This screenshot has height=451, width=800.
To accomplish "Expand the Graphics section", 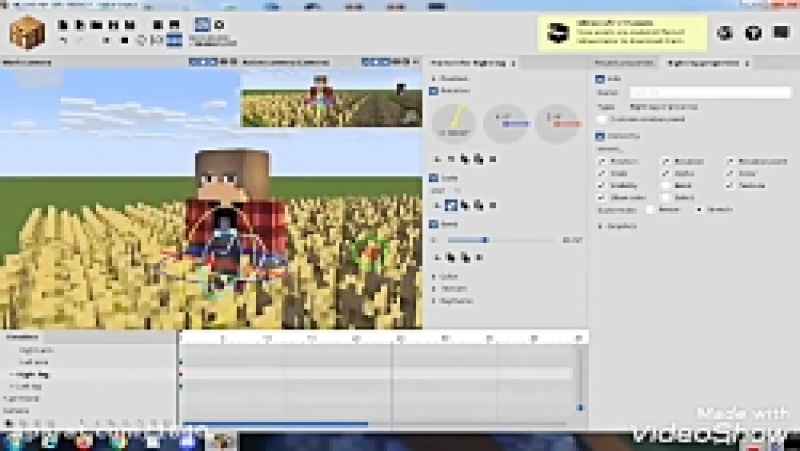I will 601,226.
